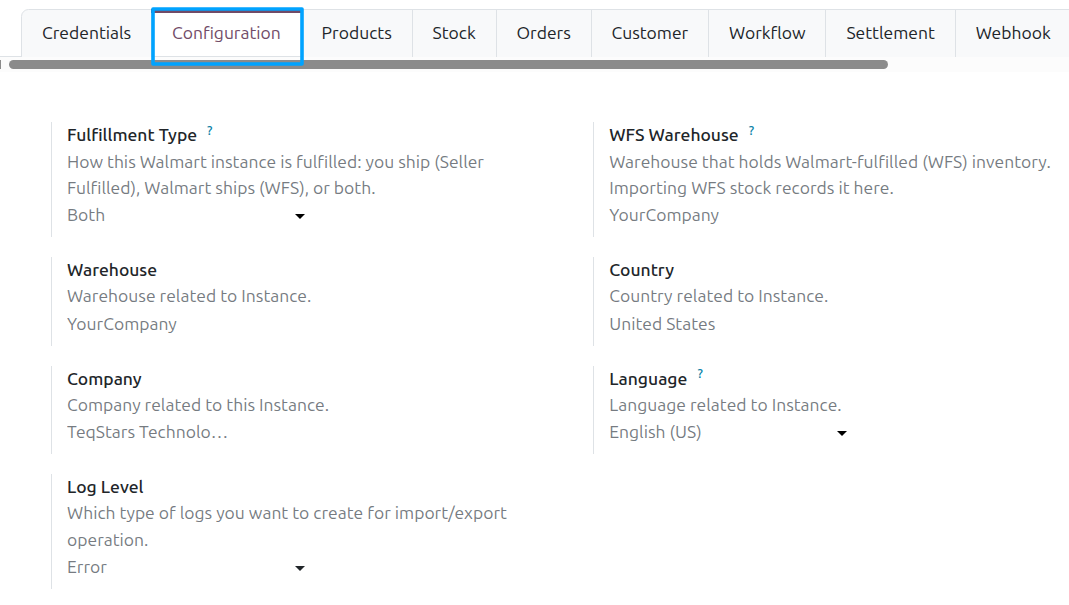Click the Warehouse field showing YourCompany
The height and width of the screenshot is (605, 1069).
click(x=122, y=324)
